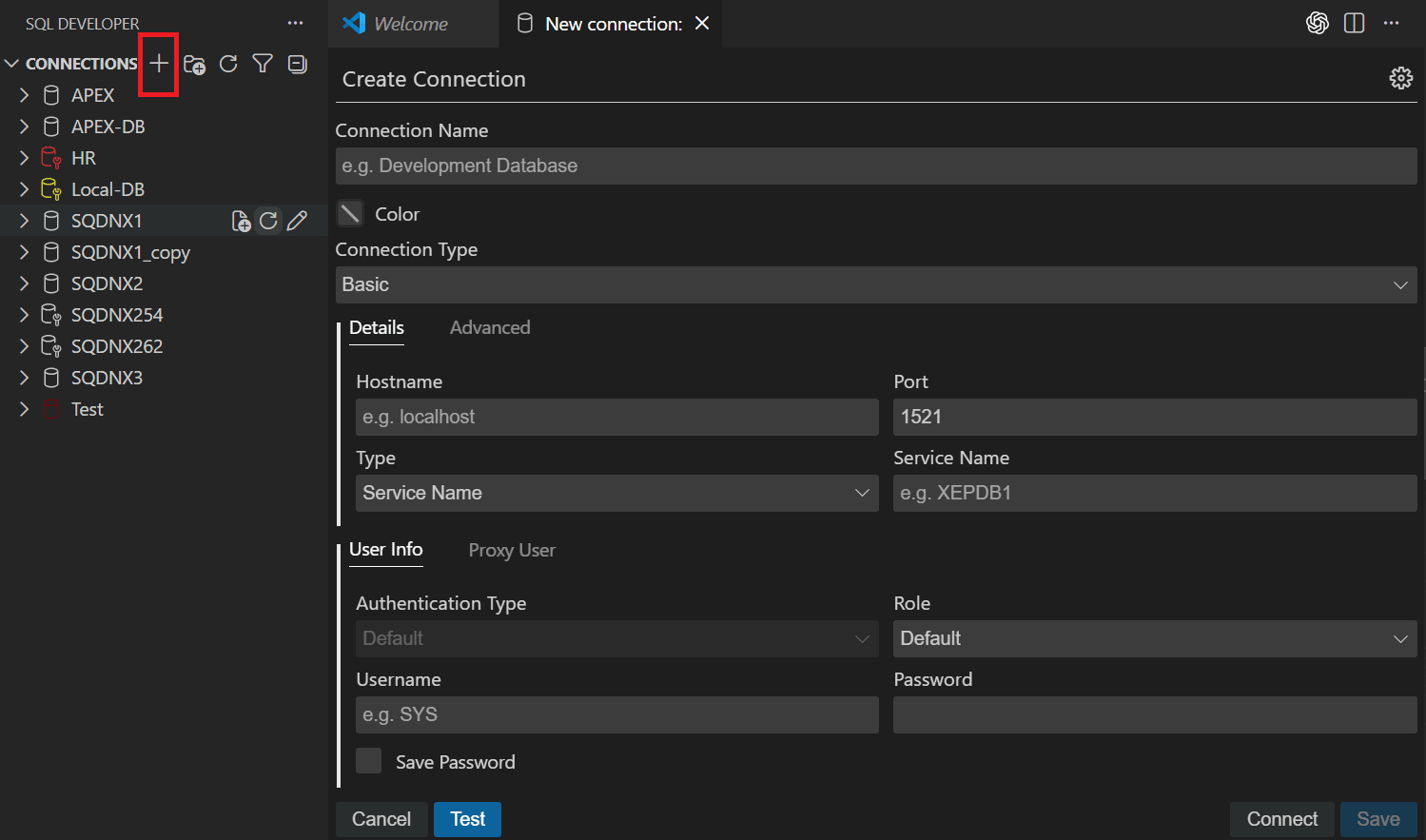Click the new connection folder icon

[x=194, y=64]
